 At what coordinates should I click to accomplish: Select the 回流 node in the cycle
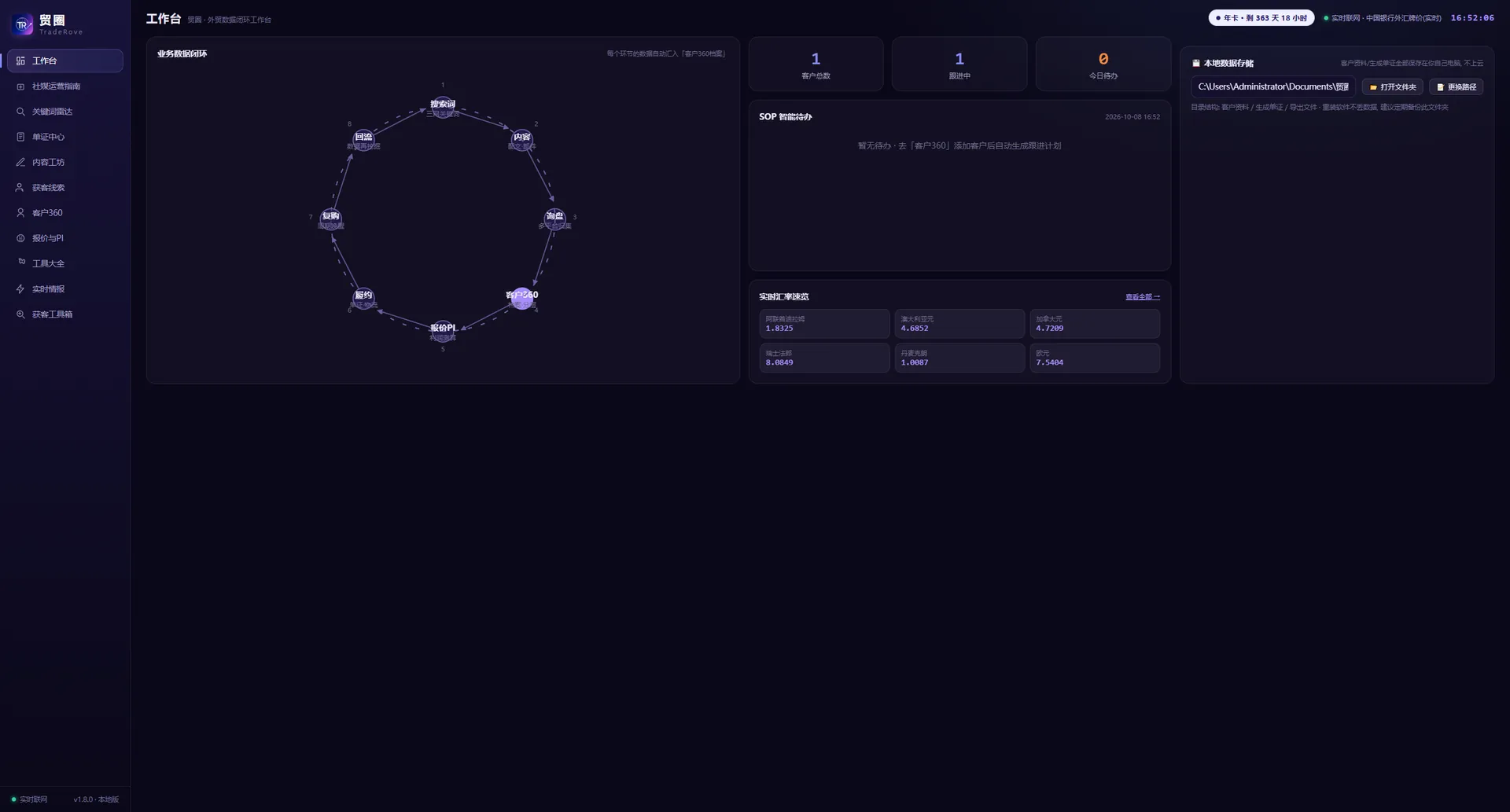363,139
